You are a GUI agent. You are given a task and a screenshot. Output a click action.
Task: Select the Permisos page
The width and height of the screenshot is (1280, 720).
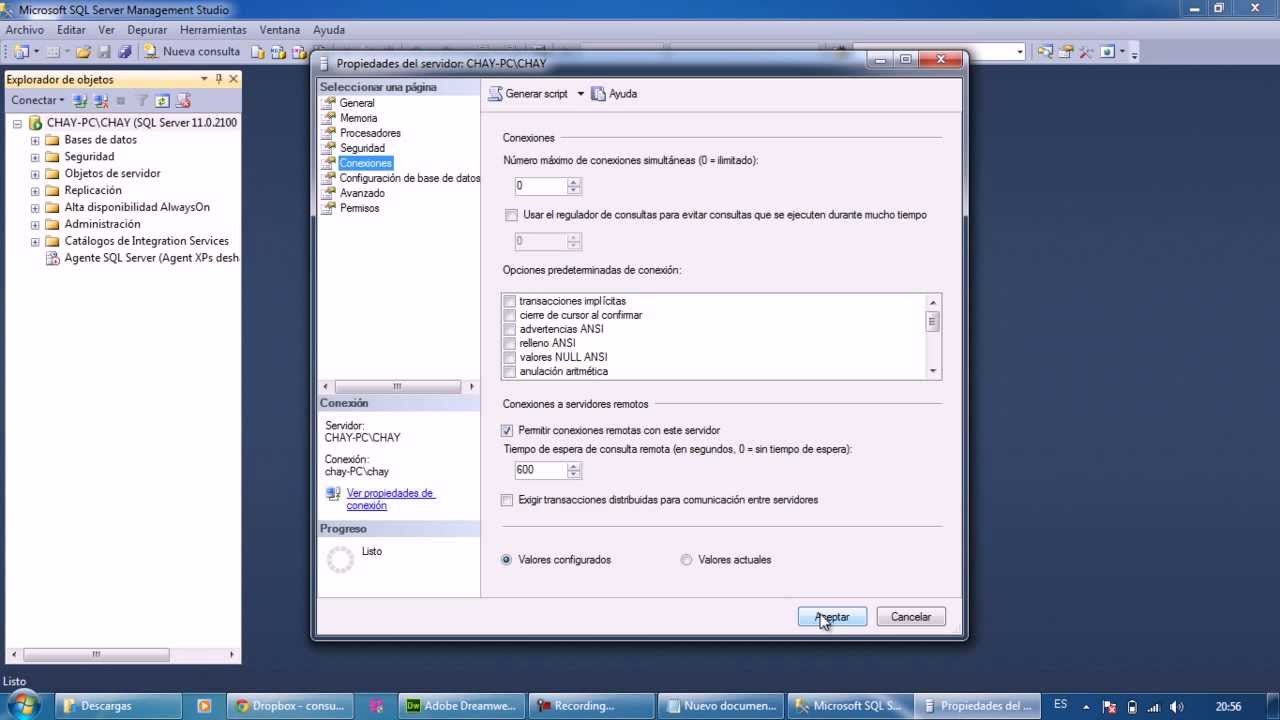point(359,208)
